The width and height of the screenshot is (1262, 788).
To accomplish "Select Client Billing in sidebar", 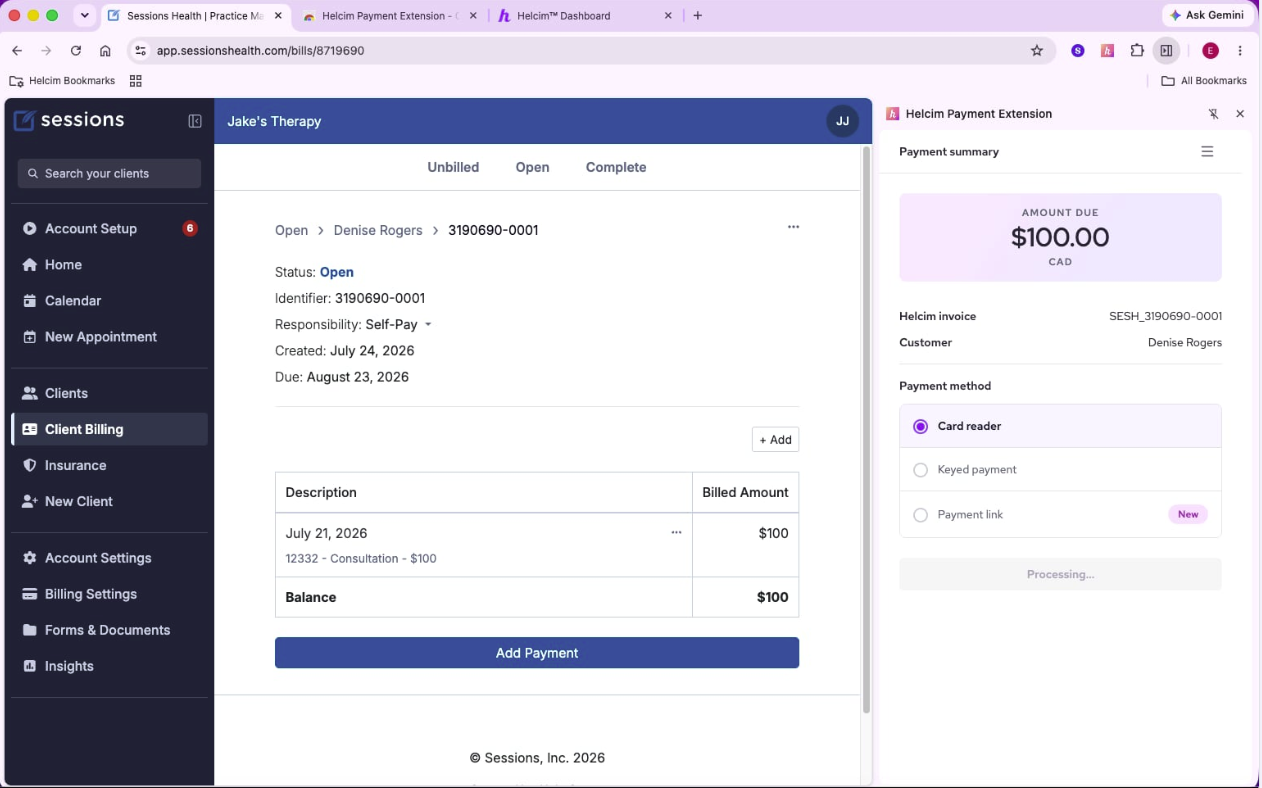I will (110, 429).
